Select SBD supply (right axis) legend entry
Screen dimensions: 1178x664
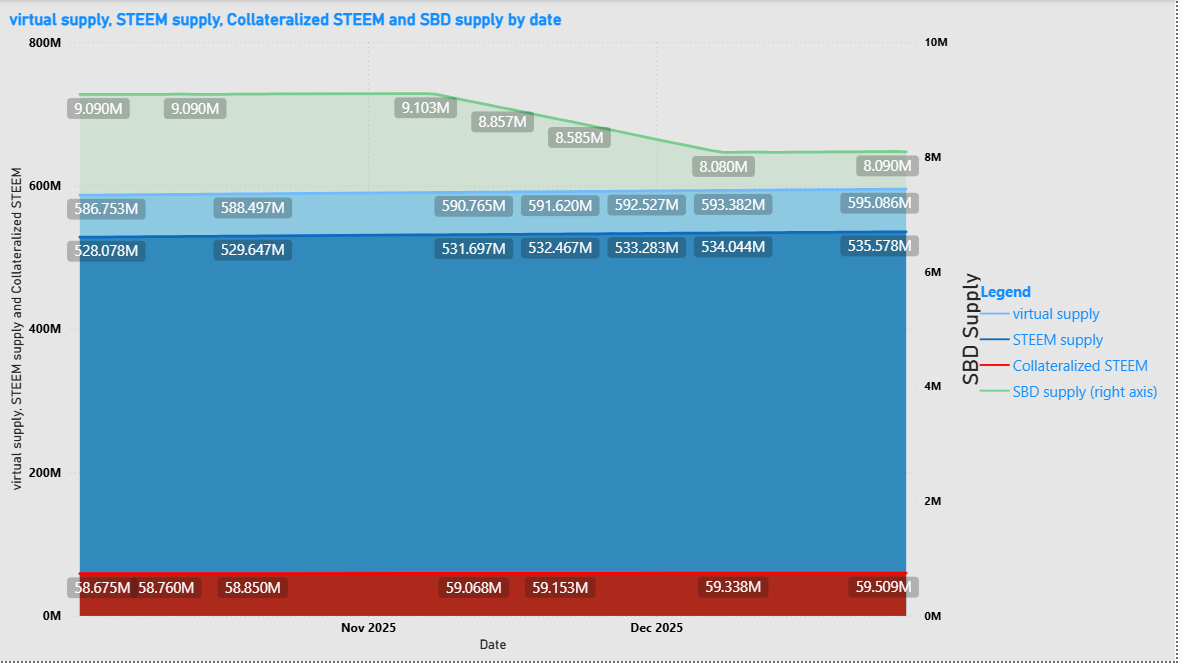[x=1084, y=391]
